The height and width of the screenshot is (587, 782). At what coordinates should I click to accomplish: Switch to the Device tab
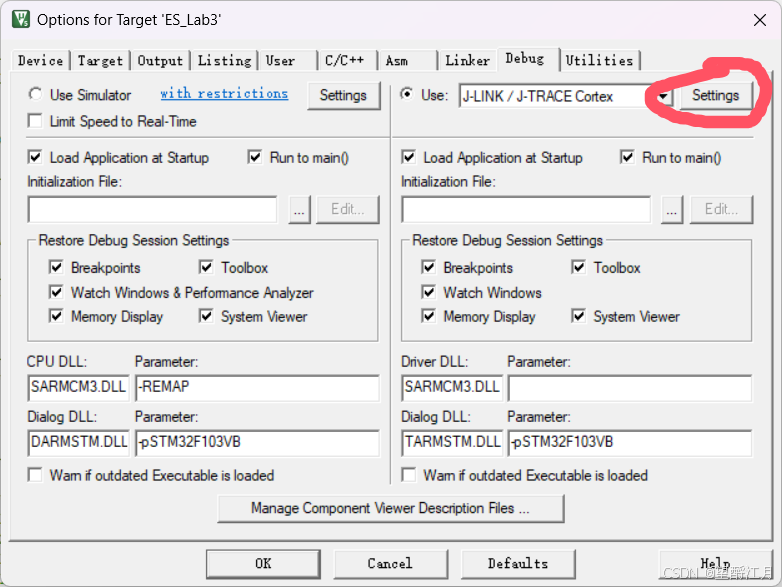coord(40,61)
